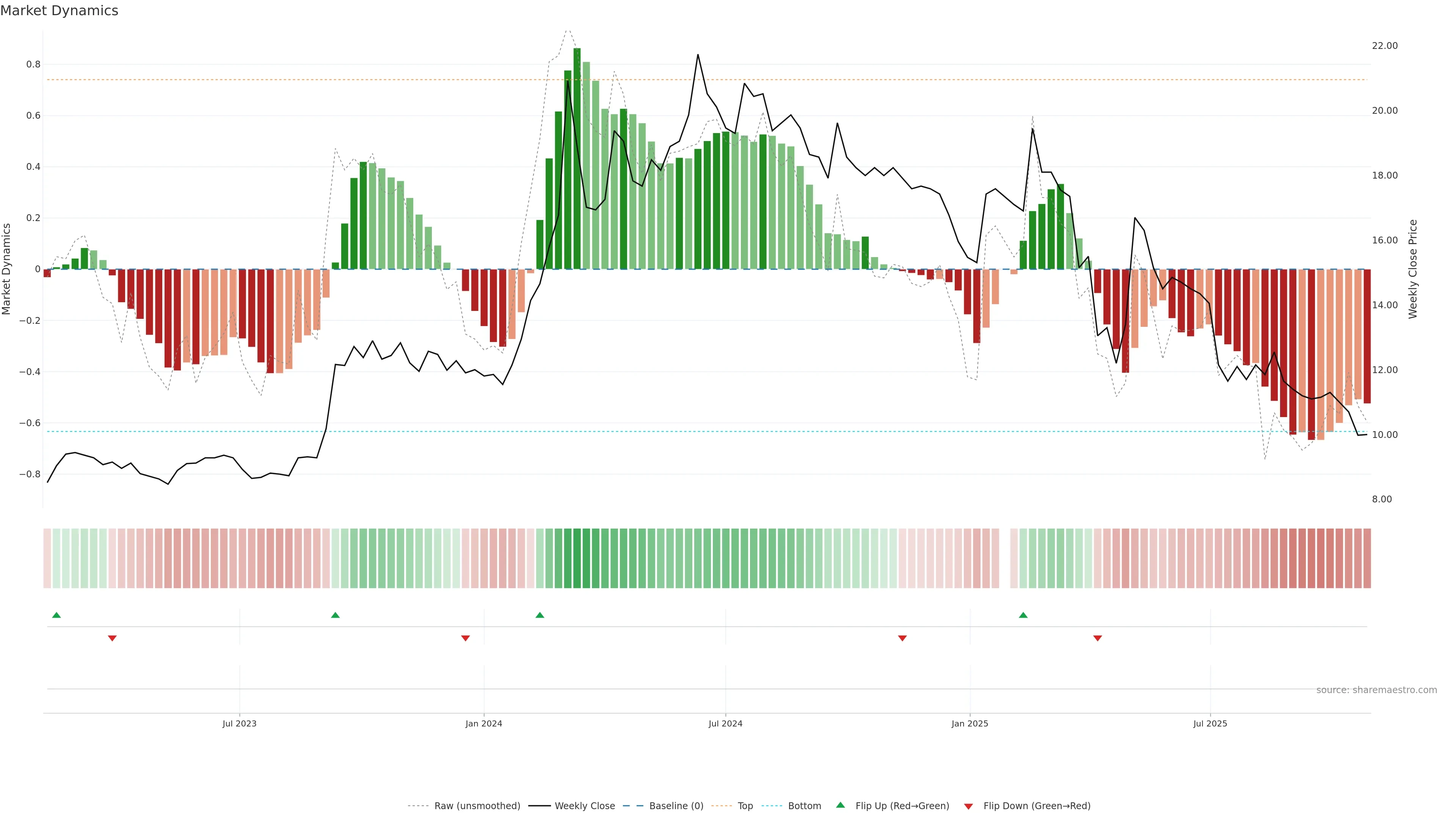Click the earliest green flip-up triangle marker

(x=56, y=615)
